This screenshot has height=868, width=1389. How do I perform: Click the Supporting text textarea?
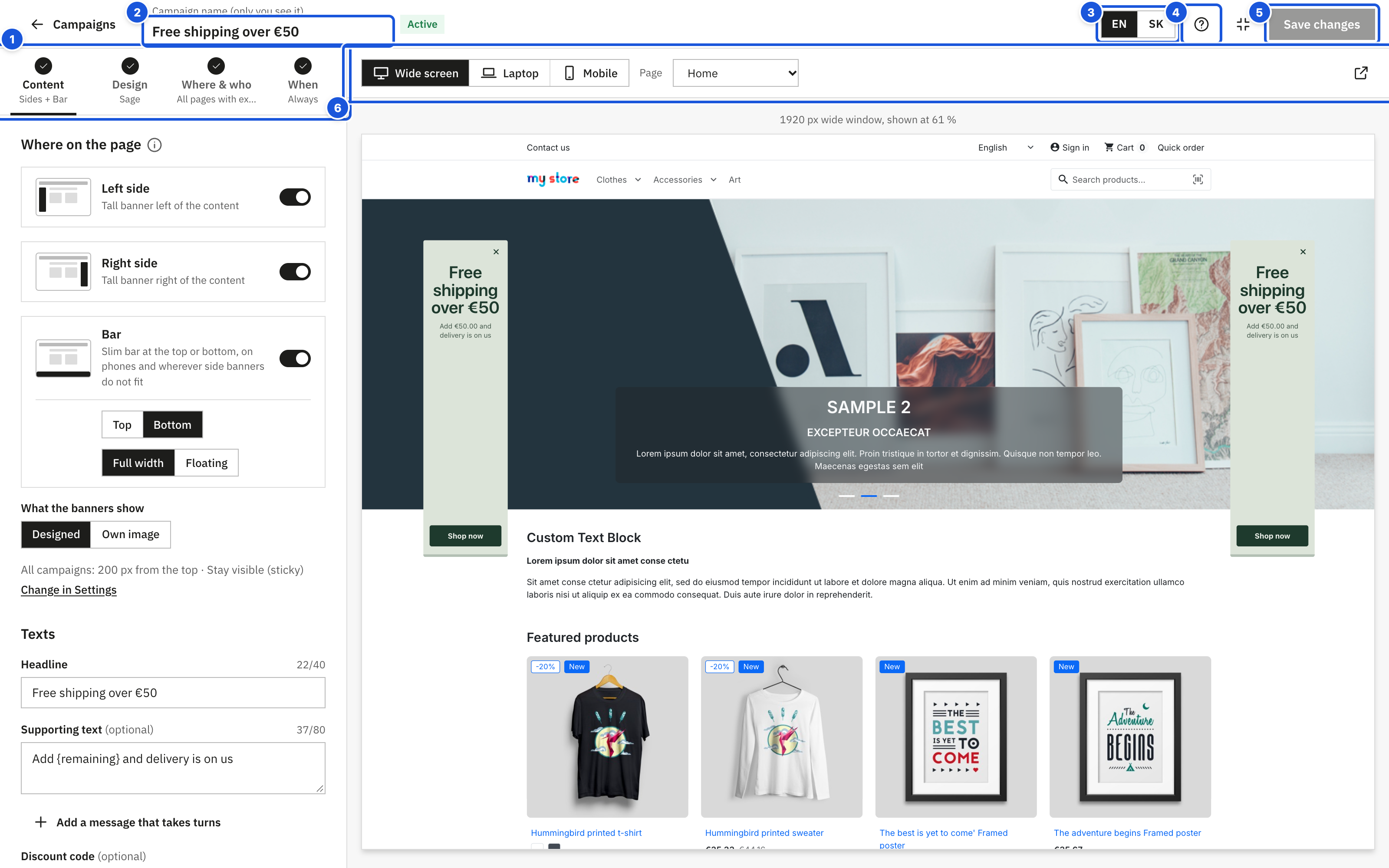[173, 768]
